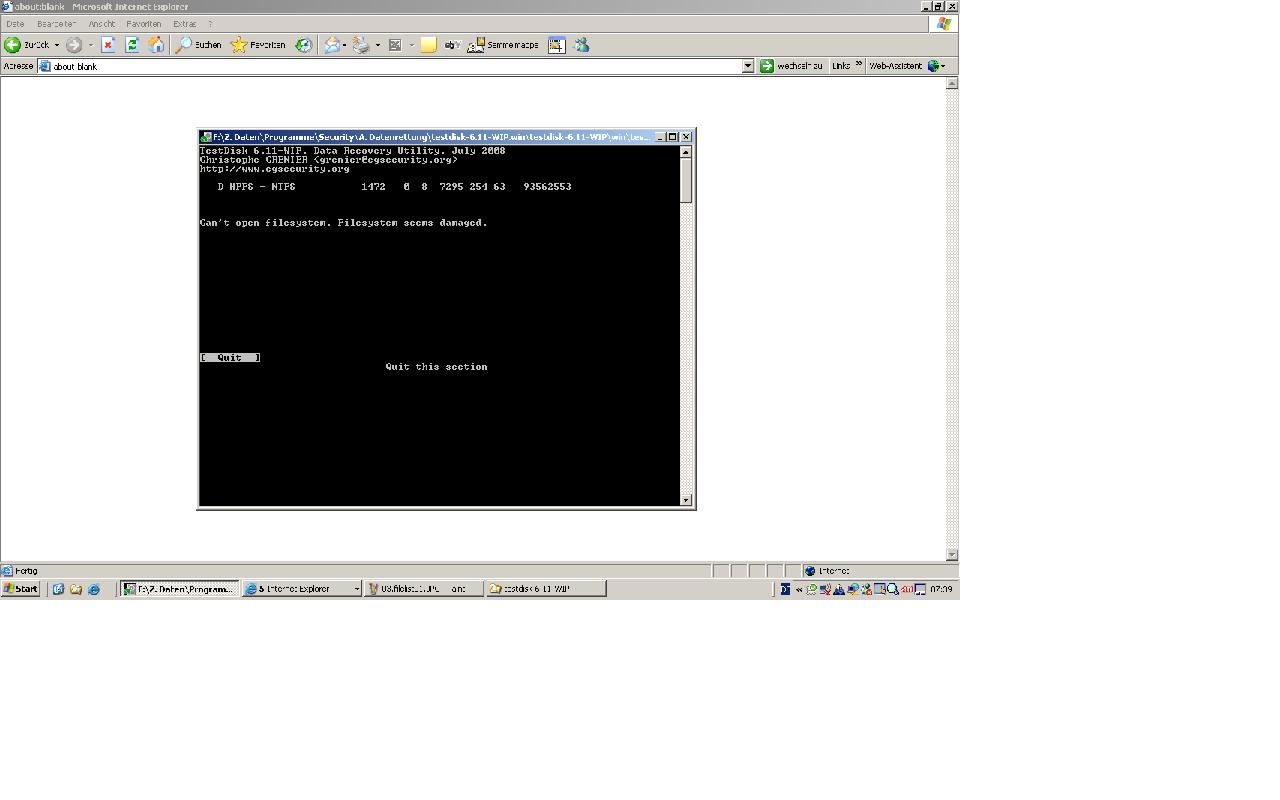Open the Bearbeiten menu

tap(56, 24)
